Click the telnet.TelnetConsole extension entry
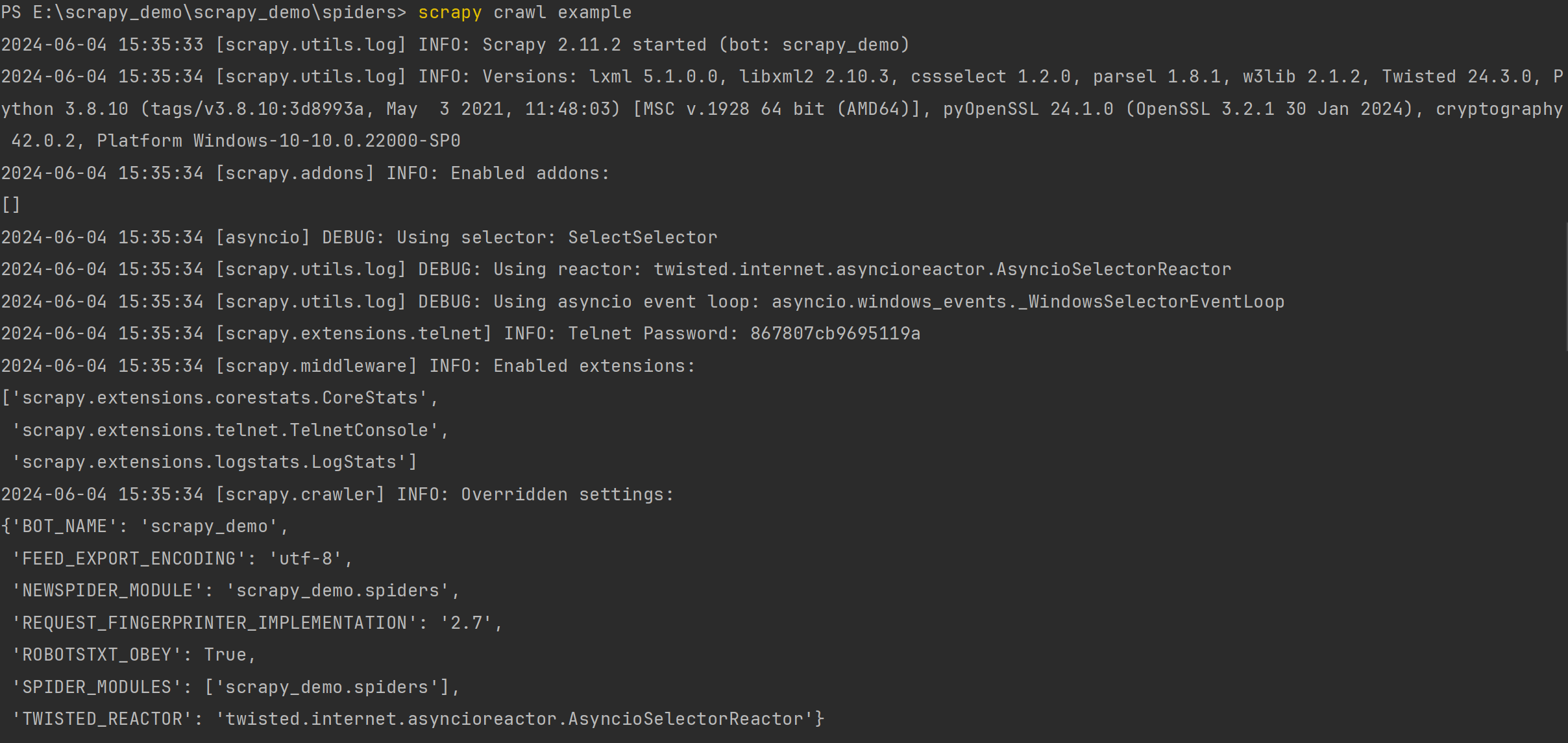 tap(230, 430)
